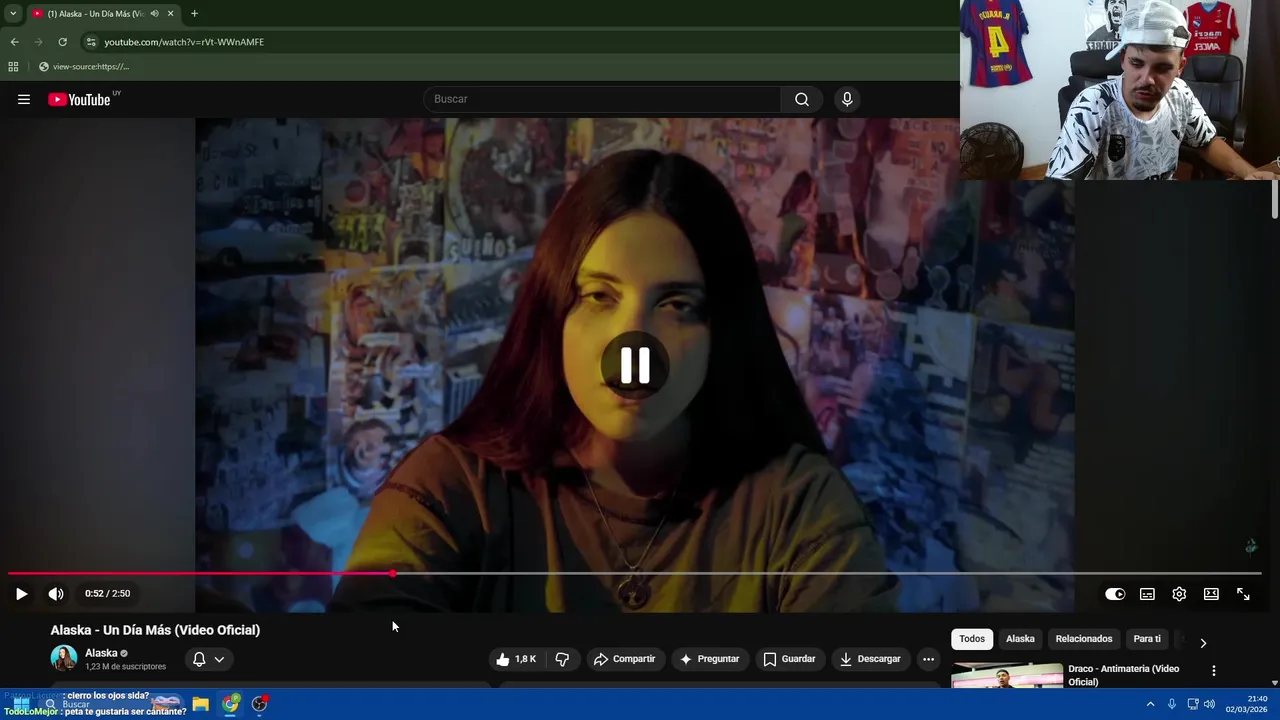Click the taskbar microphone tray icon
The image size is (1280, 720).
pos(1172,704)
